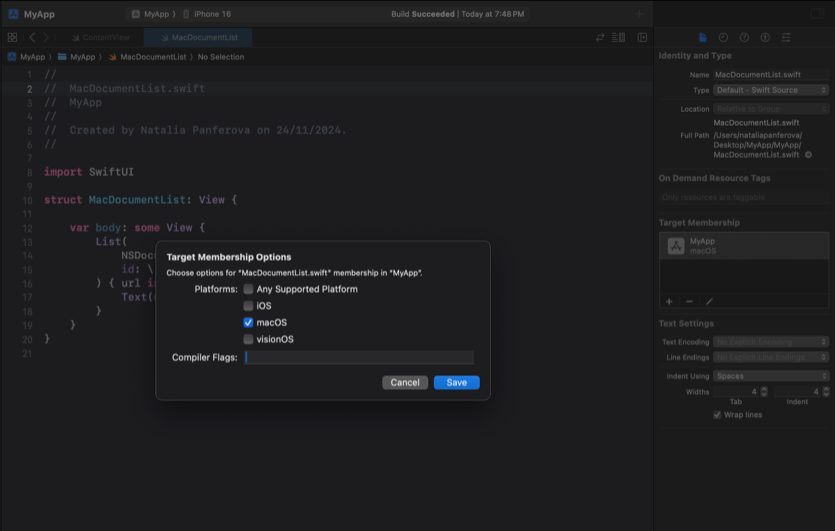Click the Build Succeeded status text
The height and width of the screenshot is (531, 835).
pyautogui.click(x=423, y=14)
